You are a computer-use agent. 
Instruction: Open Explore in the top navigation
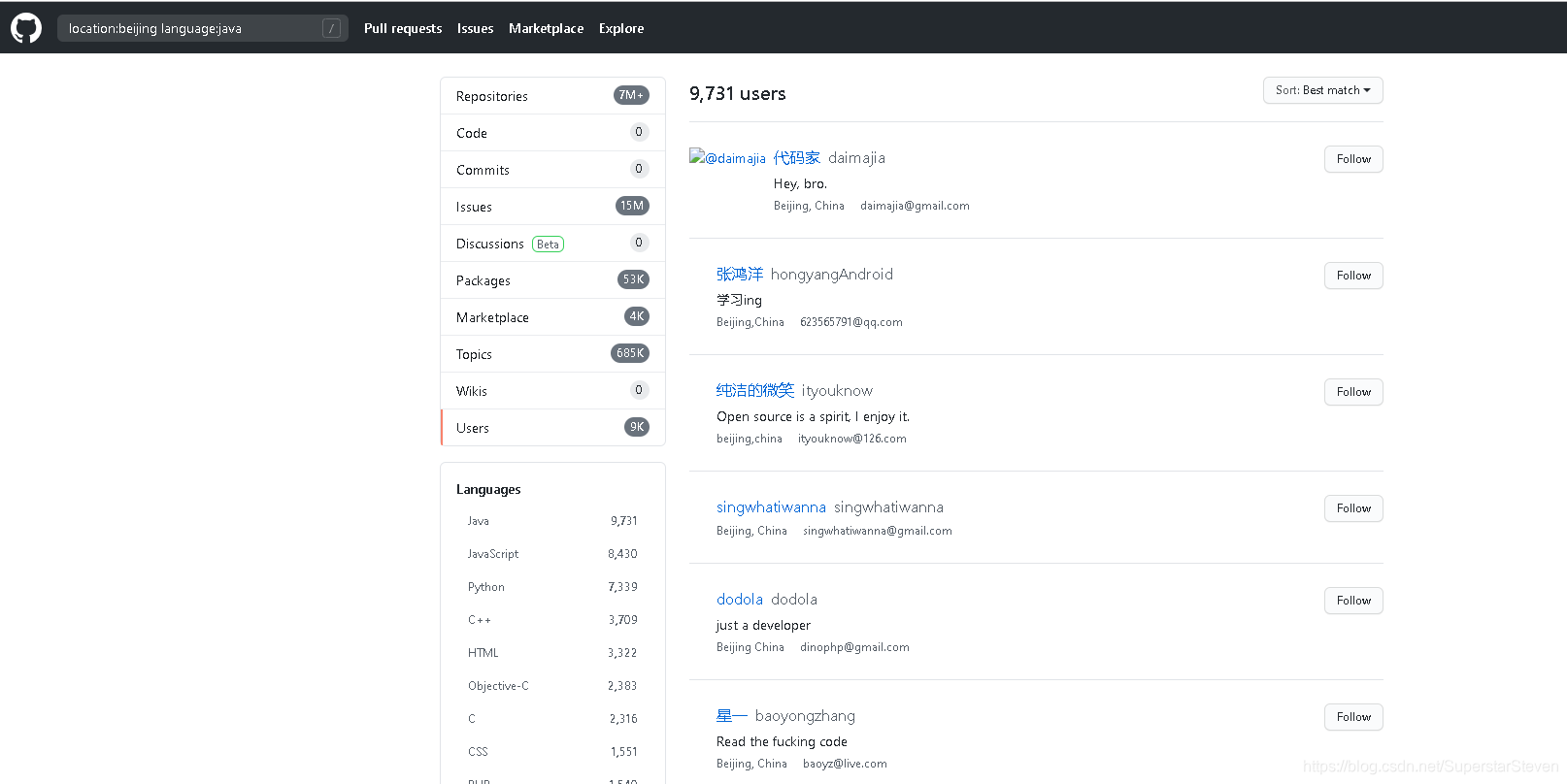tap(621, 28)
